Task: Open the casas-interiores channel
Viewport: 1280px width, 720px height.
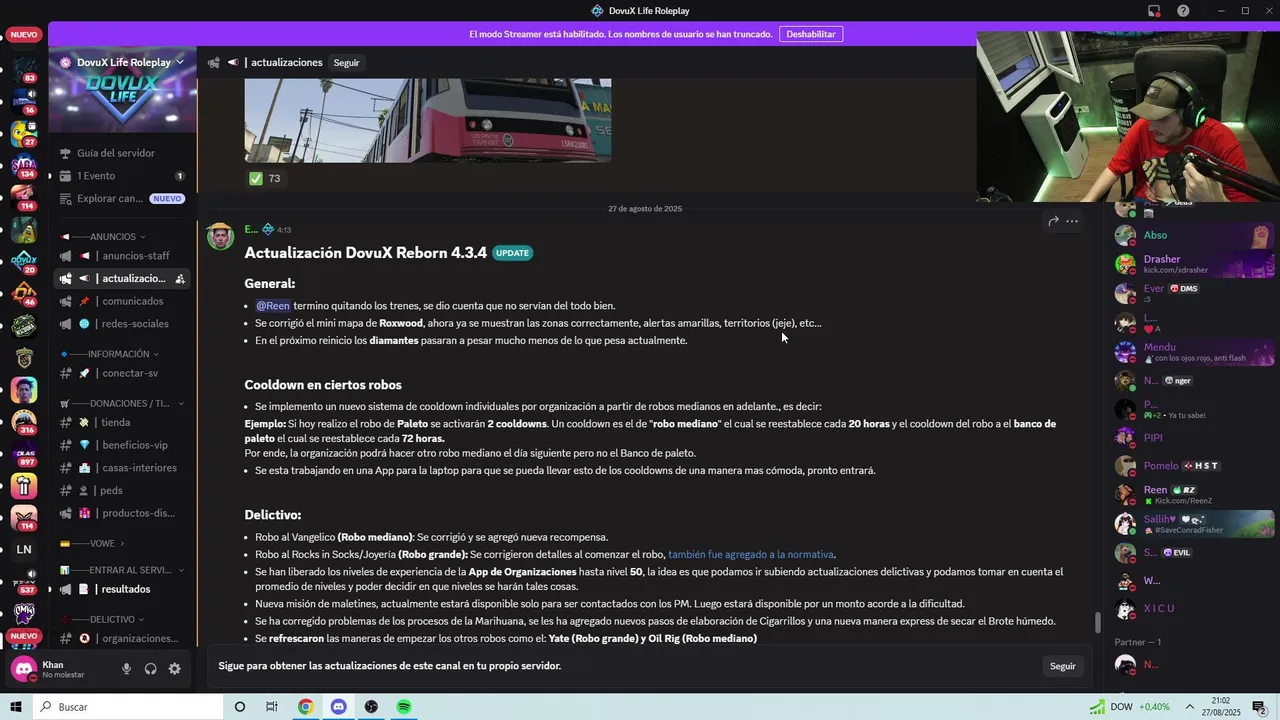Action: 122,468
